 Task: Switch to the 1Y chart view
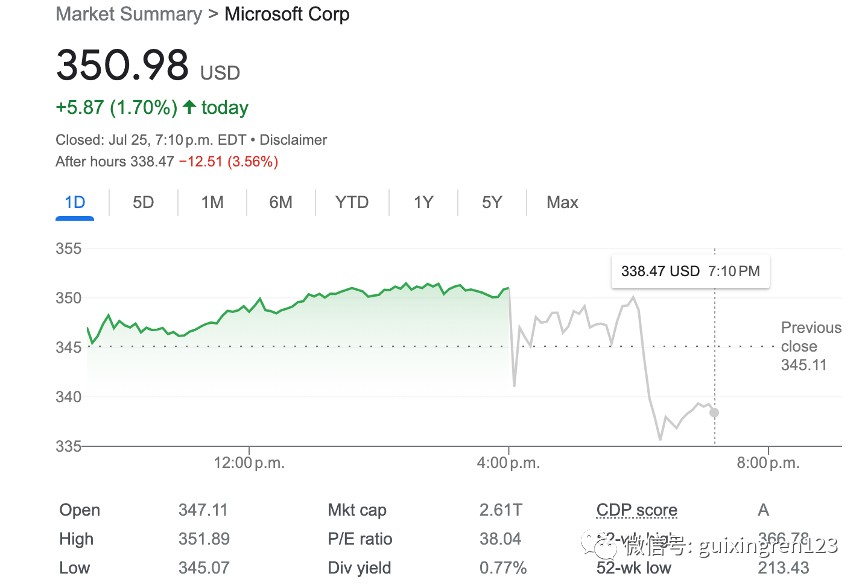423,202
